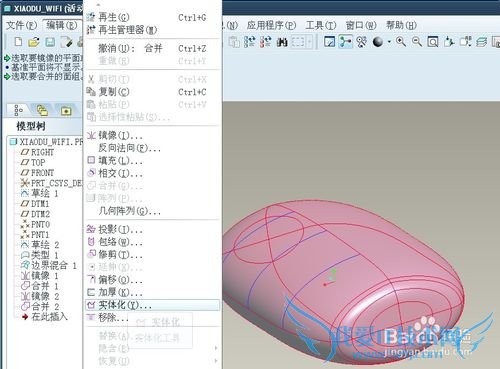Click the Refit zoom icon

433,42
